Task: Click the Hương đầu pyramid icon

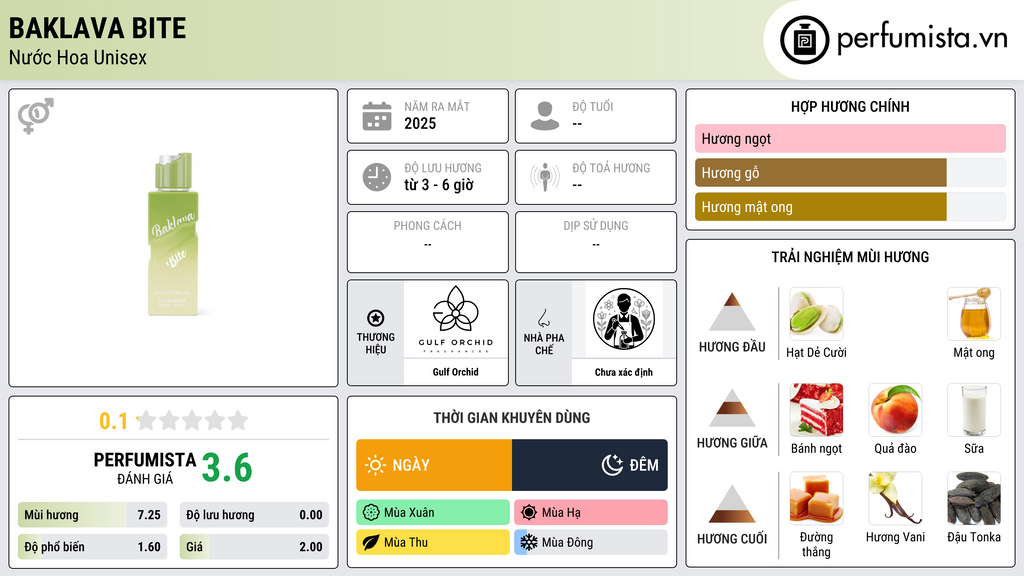Action: tap(732, 312)
